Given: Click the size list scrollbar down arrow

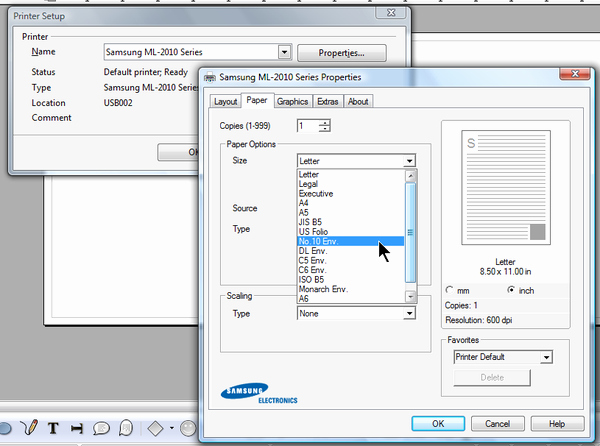Looking at the screenshot, I should tap(410, 296).
